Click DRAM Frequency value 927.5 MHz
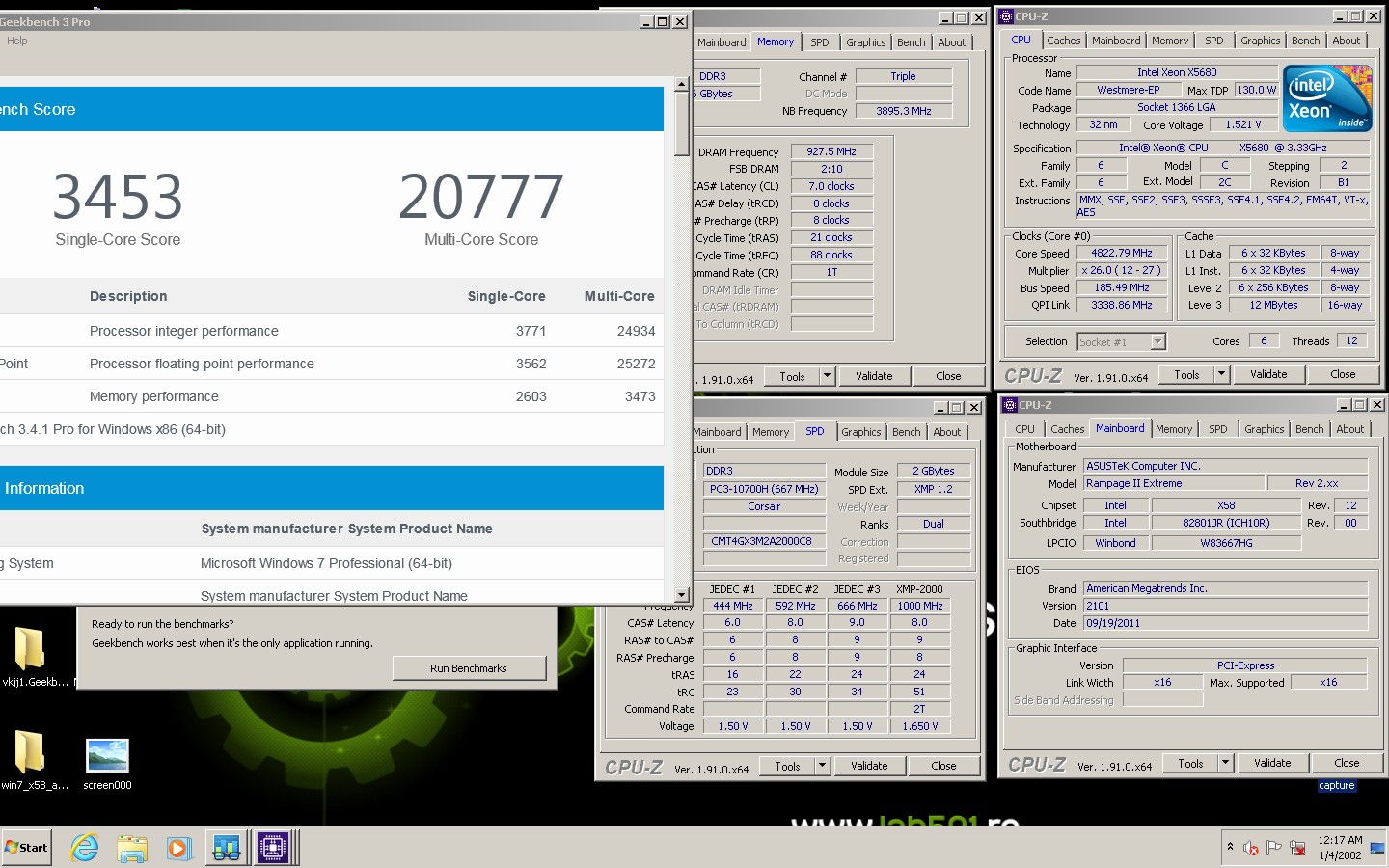 (x=831, y=151)
